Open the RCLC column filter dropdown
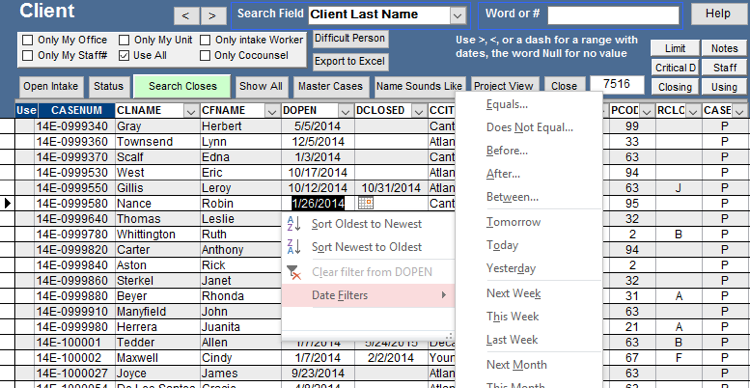Screen dimensions: 750x388 694,111
